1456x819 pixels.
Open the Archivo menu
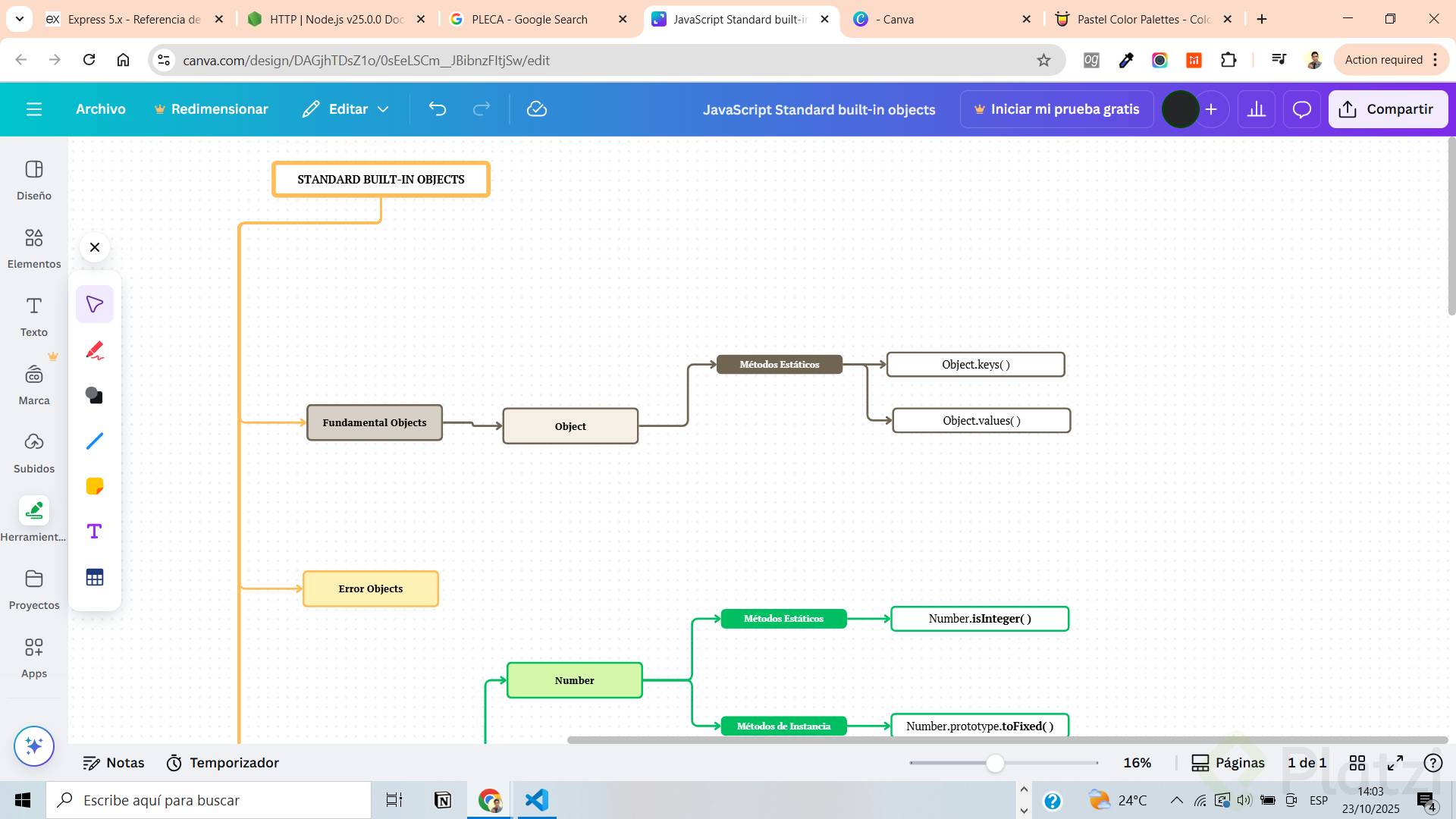pyautogui.click(x=101, y=109)
